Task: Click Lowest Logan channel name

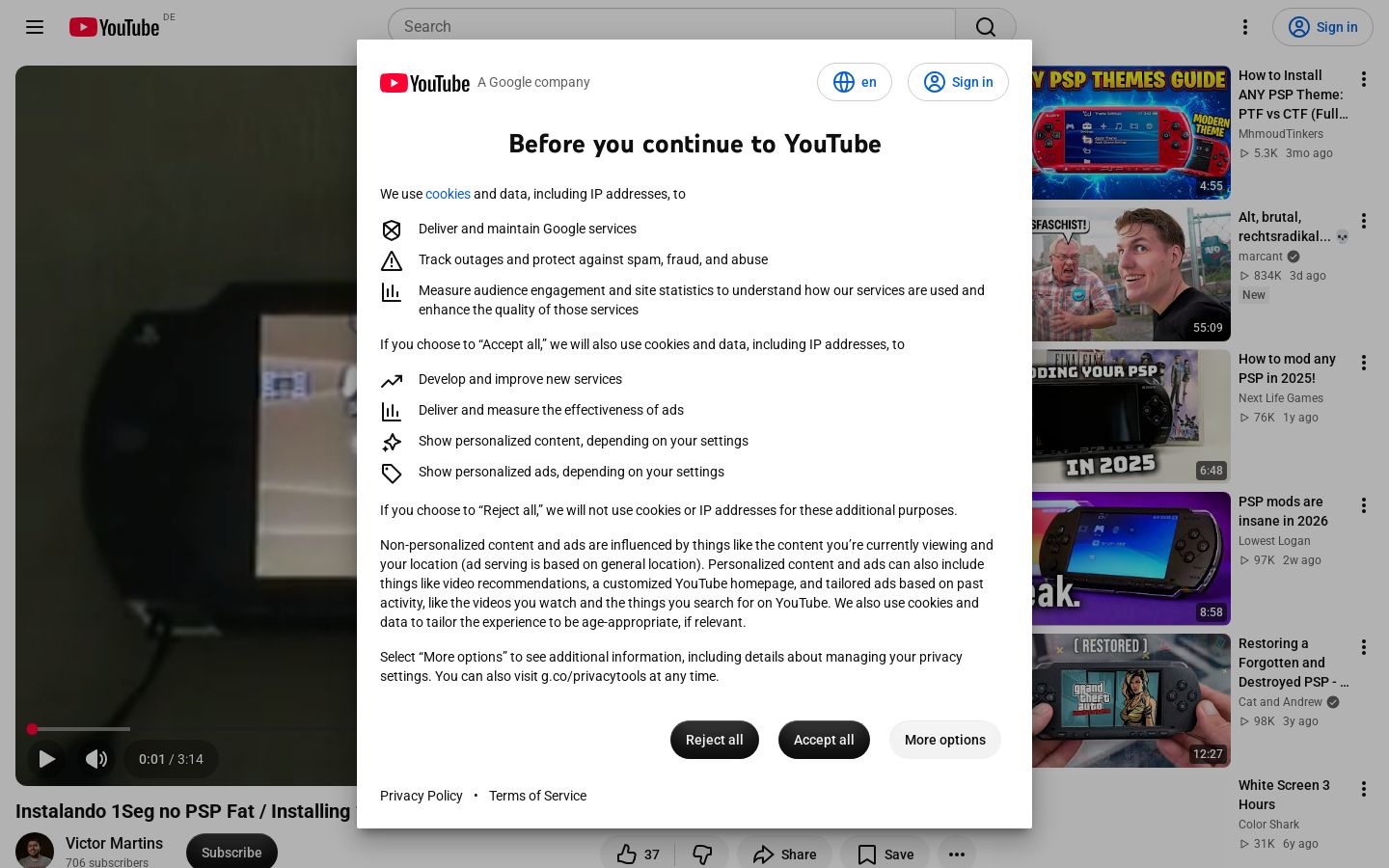Action: click(x=1274, y=541)
